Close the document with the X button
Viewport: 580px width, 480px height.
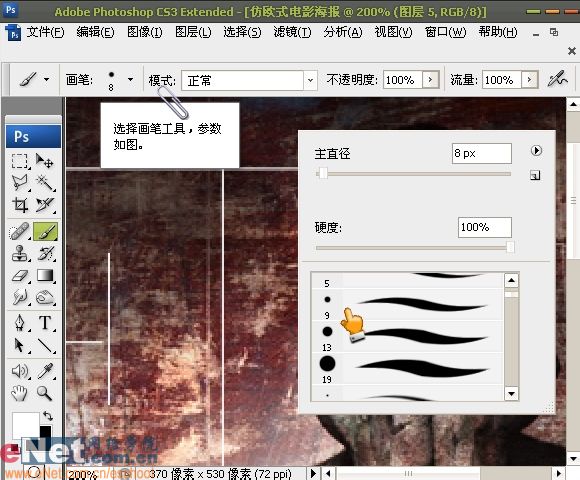(571, 51)
